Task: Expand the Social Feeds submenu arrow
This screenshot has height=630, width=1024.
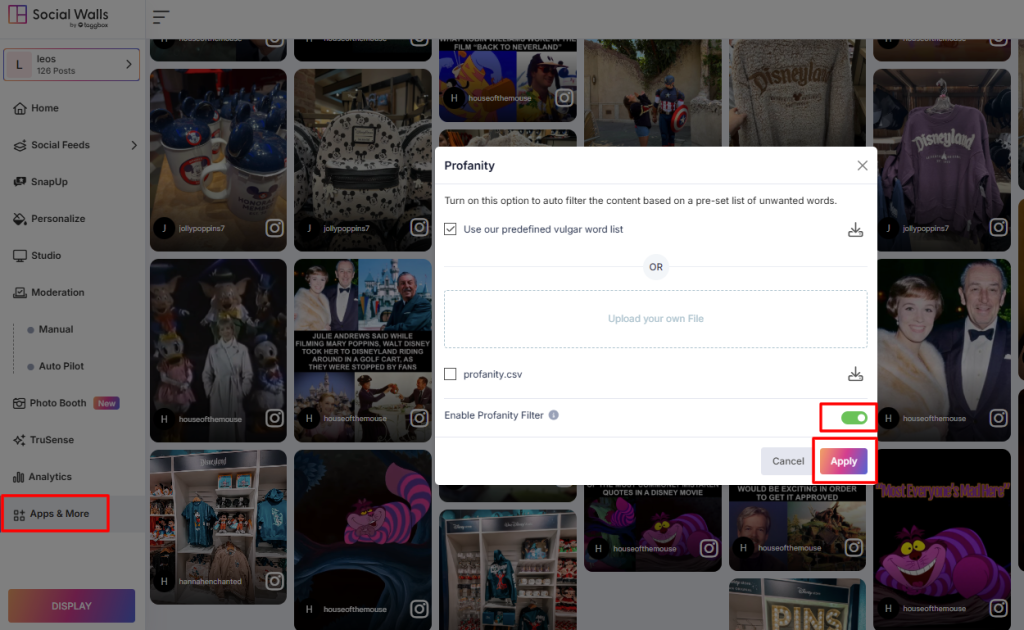Action: pos(134,145)
